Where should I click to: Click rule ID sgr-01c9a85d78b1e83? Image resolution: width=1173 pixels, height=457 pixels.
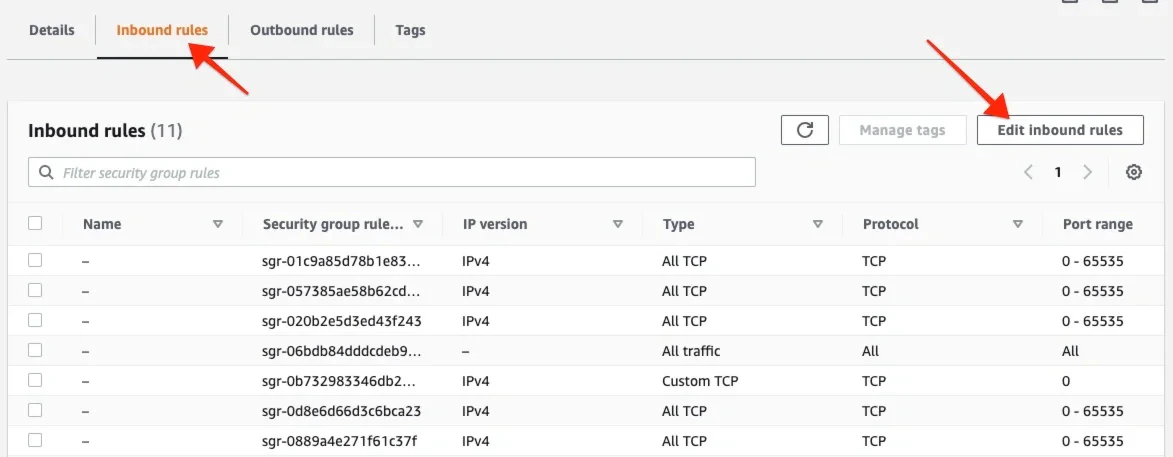(342, 261)
